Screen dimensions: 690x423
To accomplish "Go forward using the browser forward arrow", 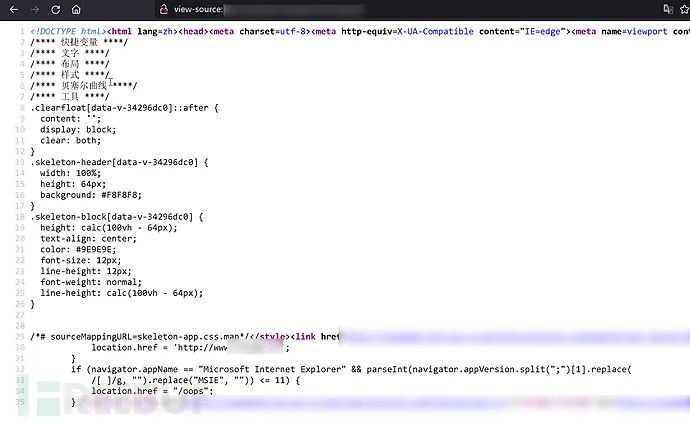I will 35,9.
